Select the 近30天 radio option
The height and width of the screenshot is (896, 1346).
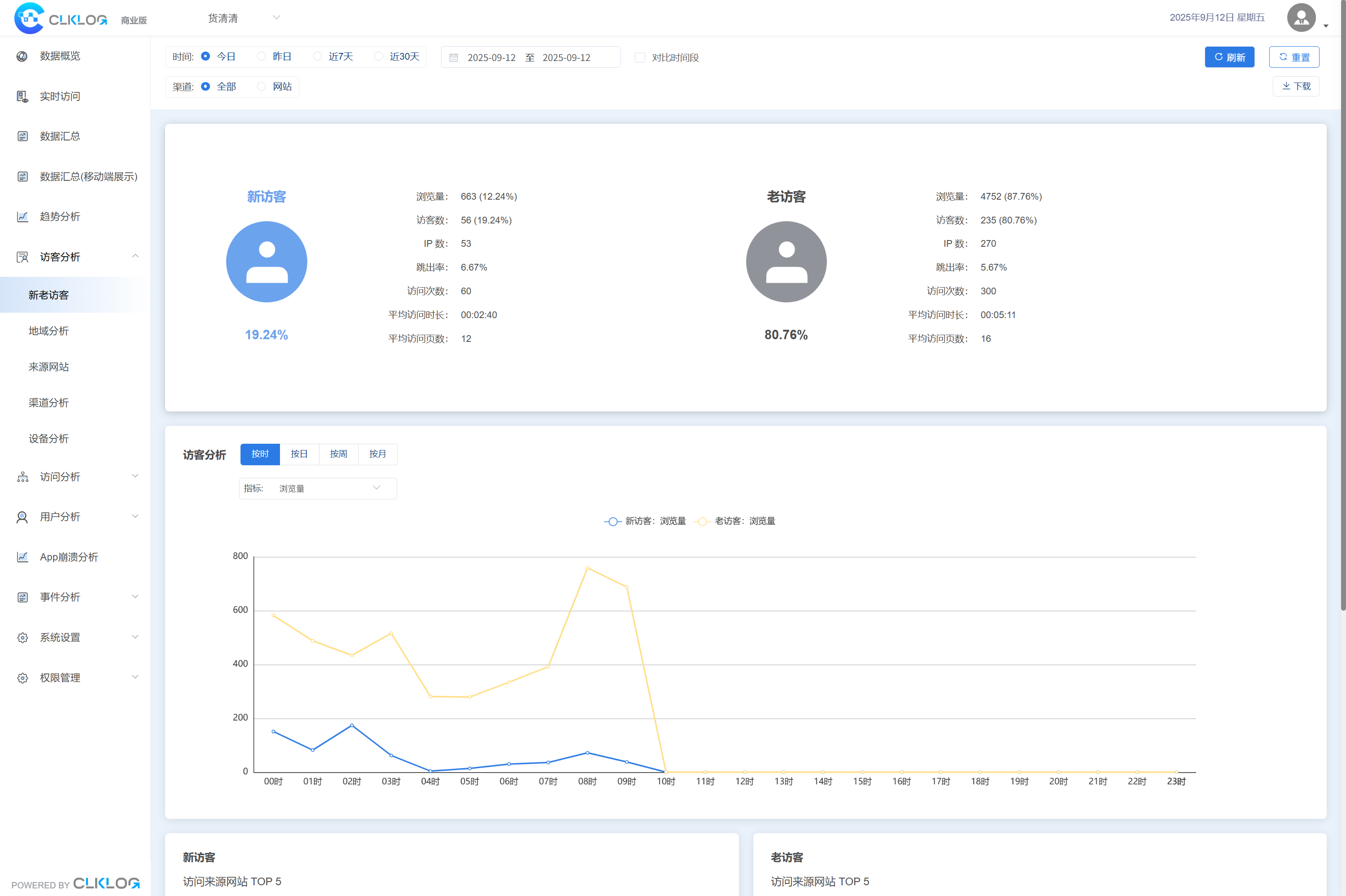pyautogui.click(x=378, y=56)
